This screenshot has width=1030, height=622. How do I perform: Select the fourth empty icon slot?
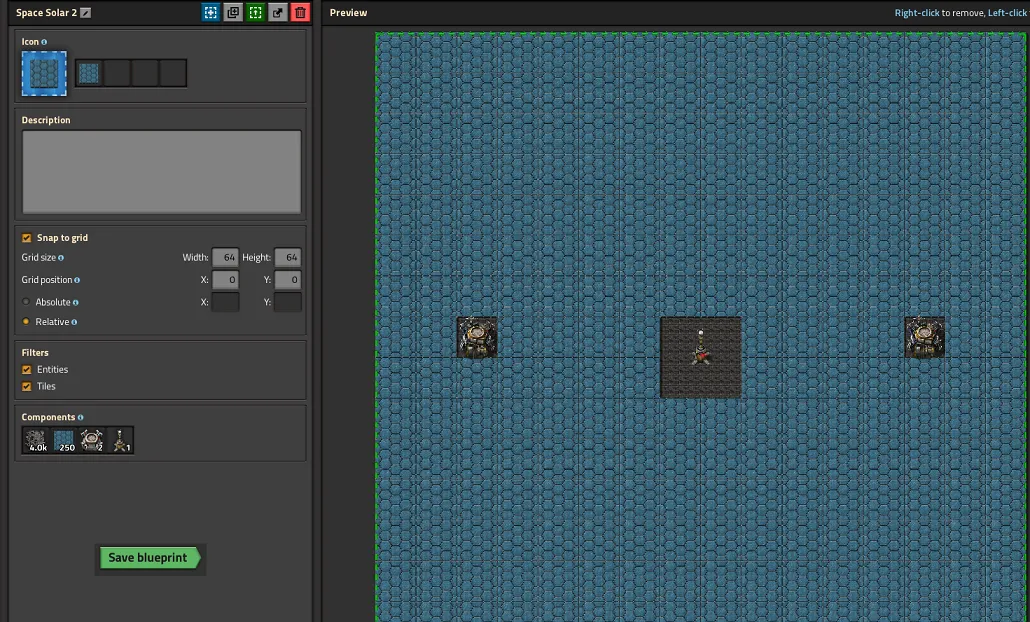173,73
